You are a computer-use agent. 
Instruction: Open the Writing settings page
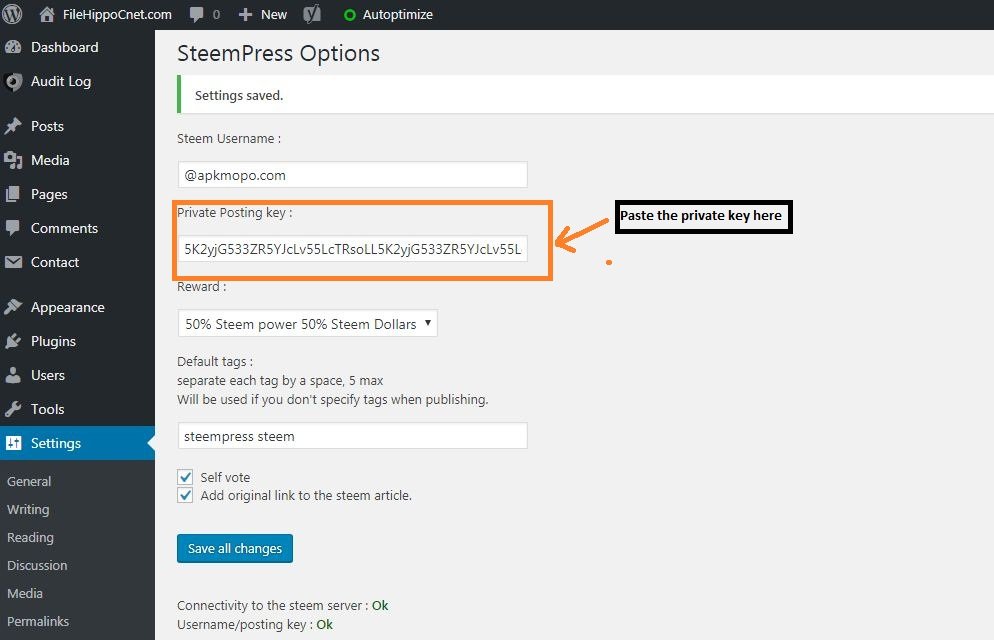(x=28, y=509)
